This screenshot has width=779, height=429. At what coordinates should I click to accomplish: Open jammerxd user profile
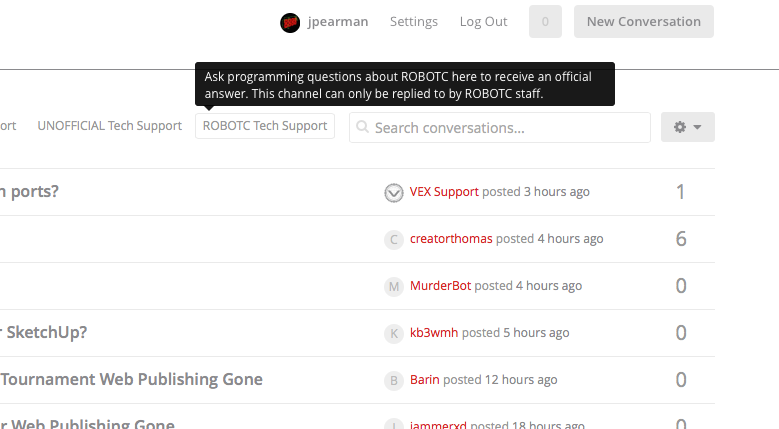click(x=438, y=425)
